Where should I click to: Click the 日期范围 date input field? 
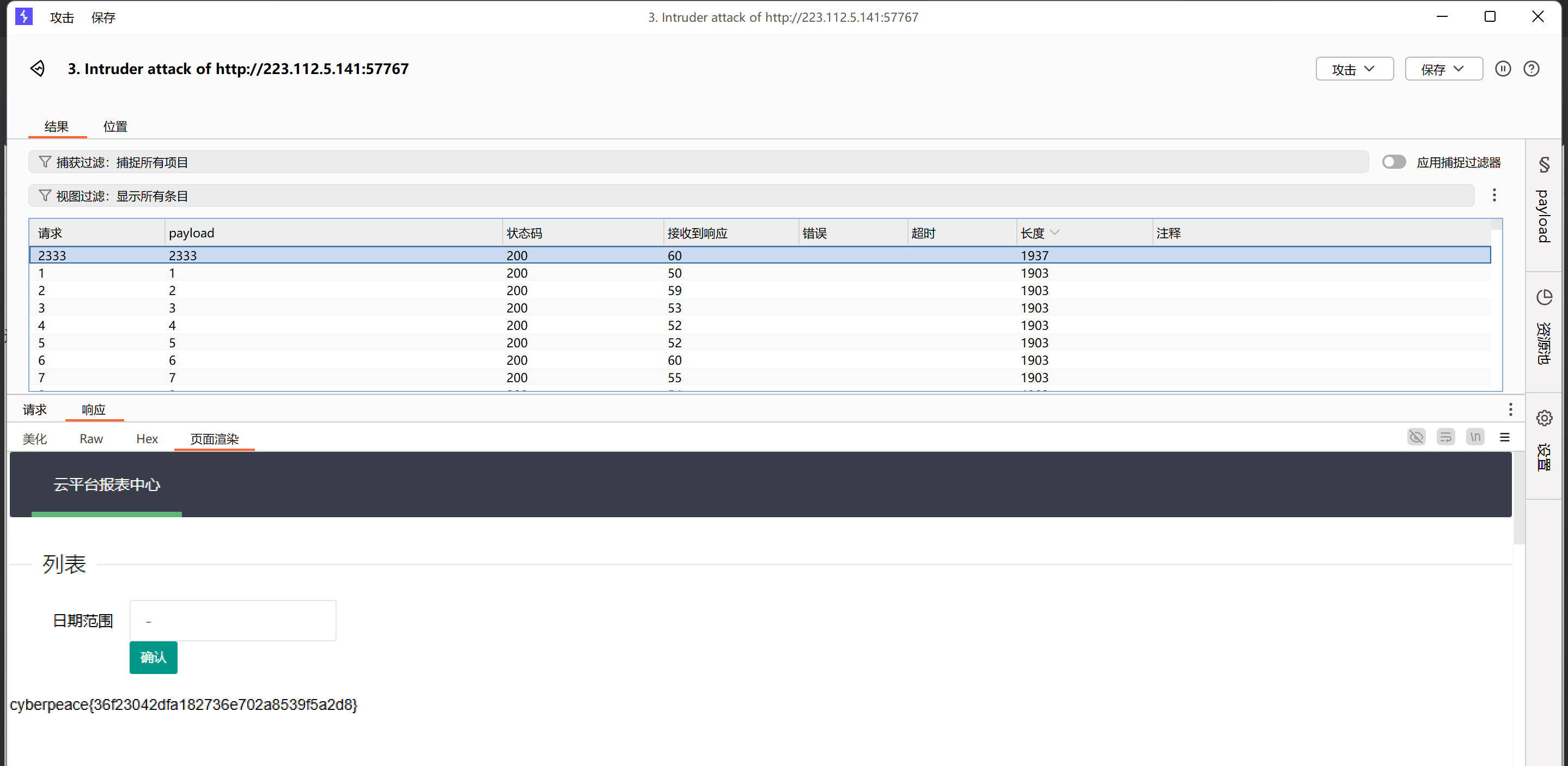click(233, 621)
